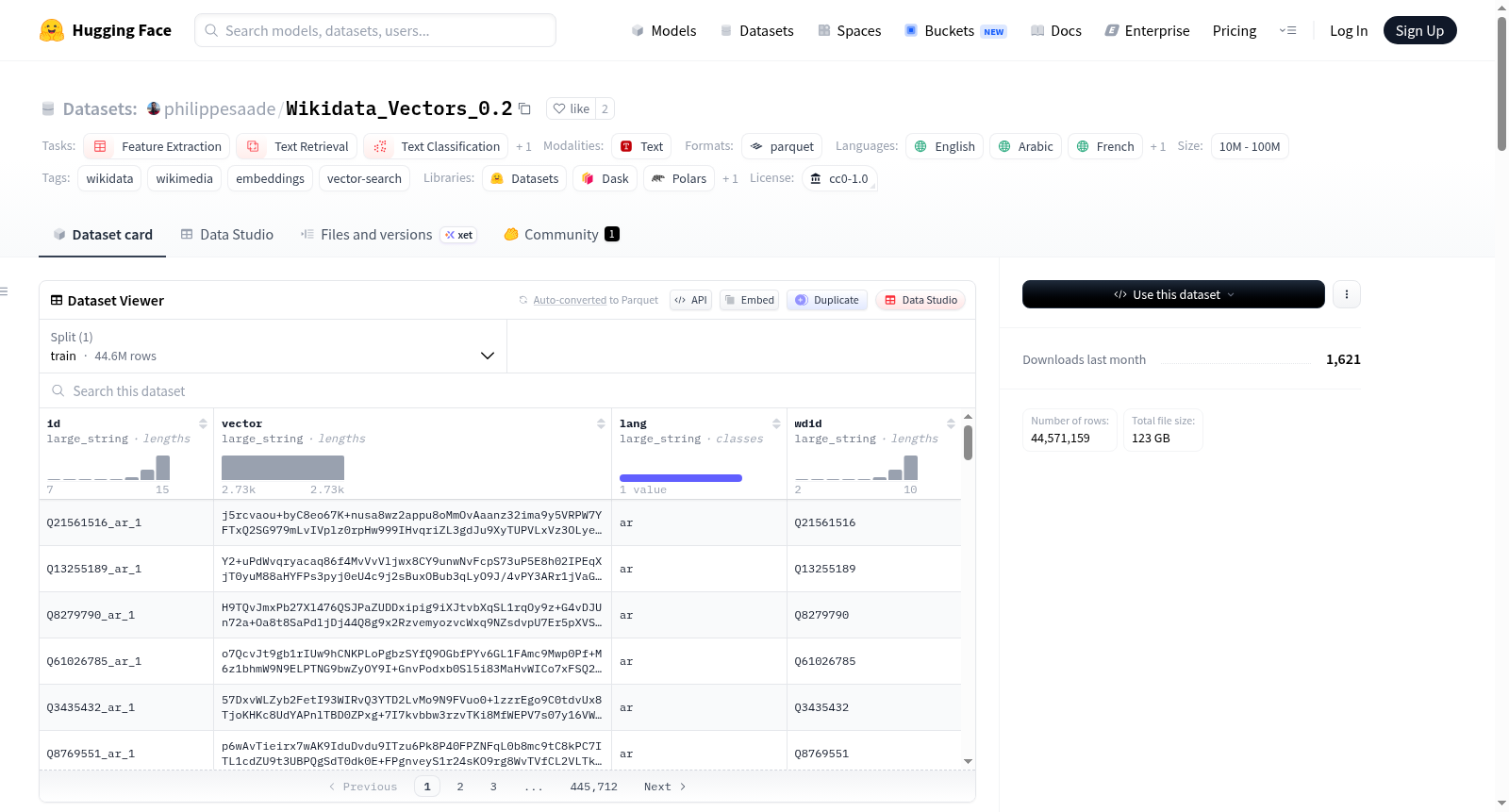Sort the lang column

click(776, 423)
